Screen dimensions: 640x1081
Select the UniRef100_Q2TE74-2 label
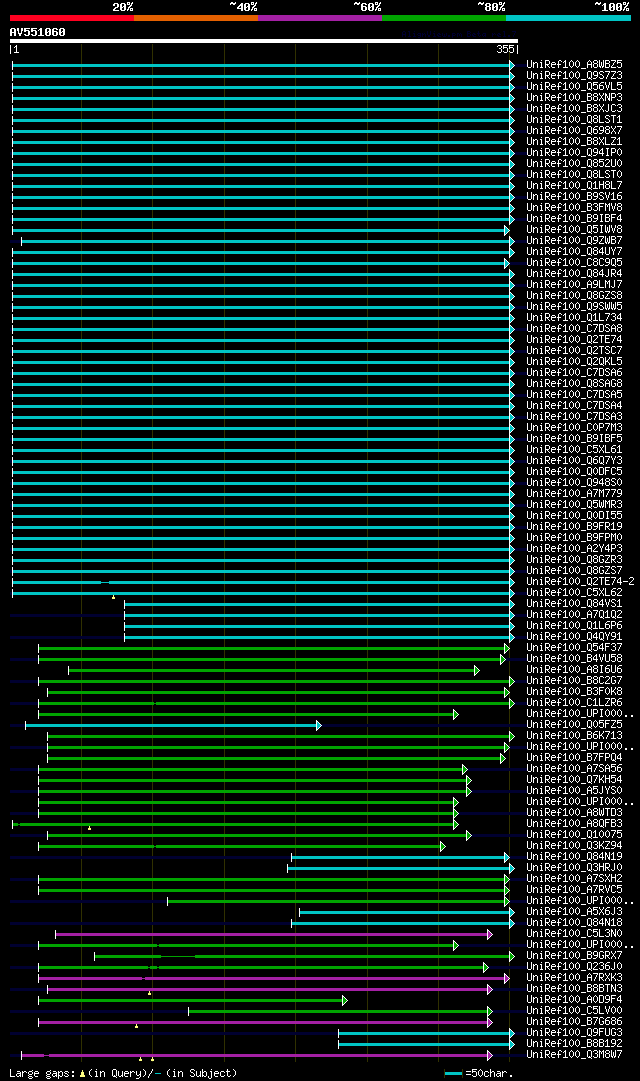click(580, 582)
